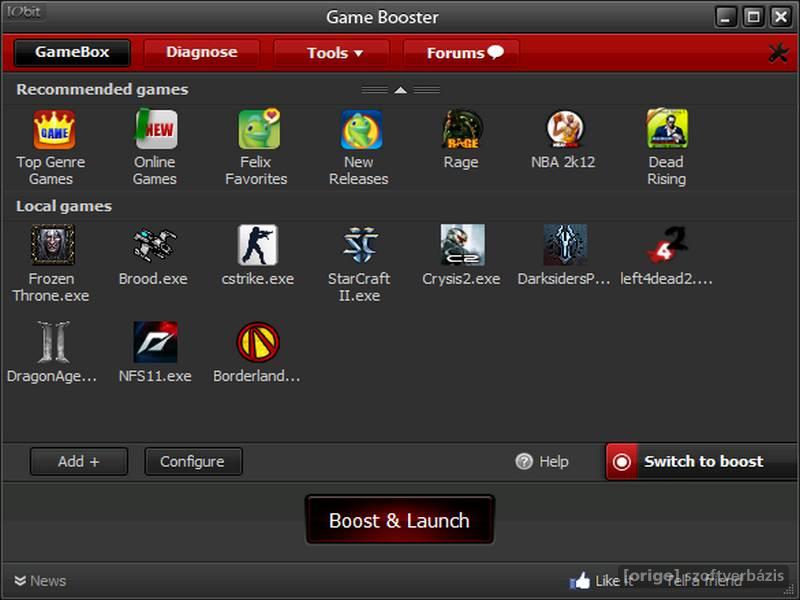Open settings via wrench tools icon

[x=778, y=53]
